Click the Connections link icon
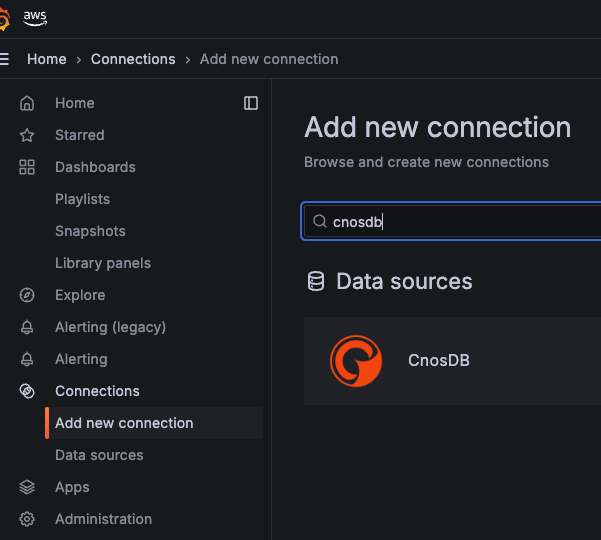Screen dimensions: 601x540 [x=27, y=391]
